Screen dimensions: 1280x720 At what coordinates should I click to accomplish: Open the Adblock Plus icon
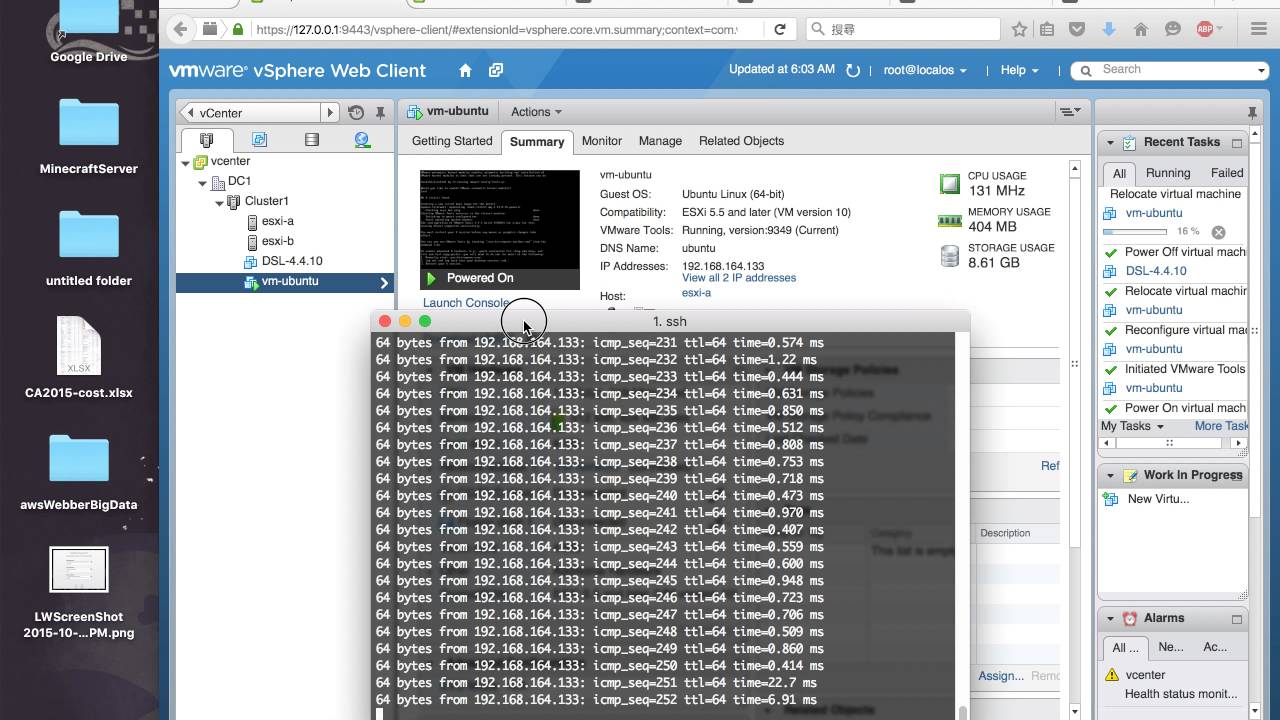click(1206, 30)
